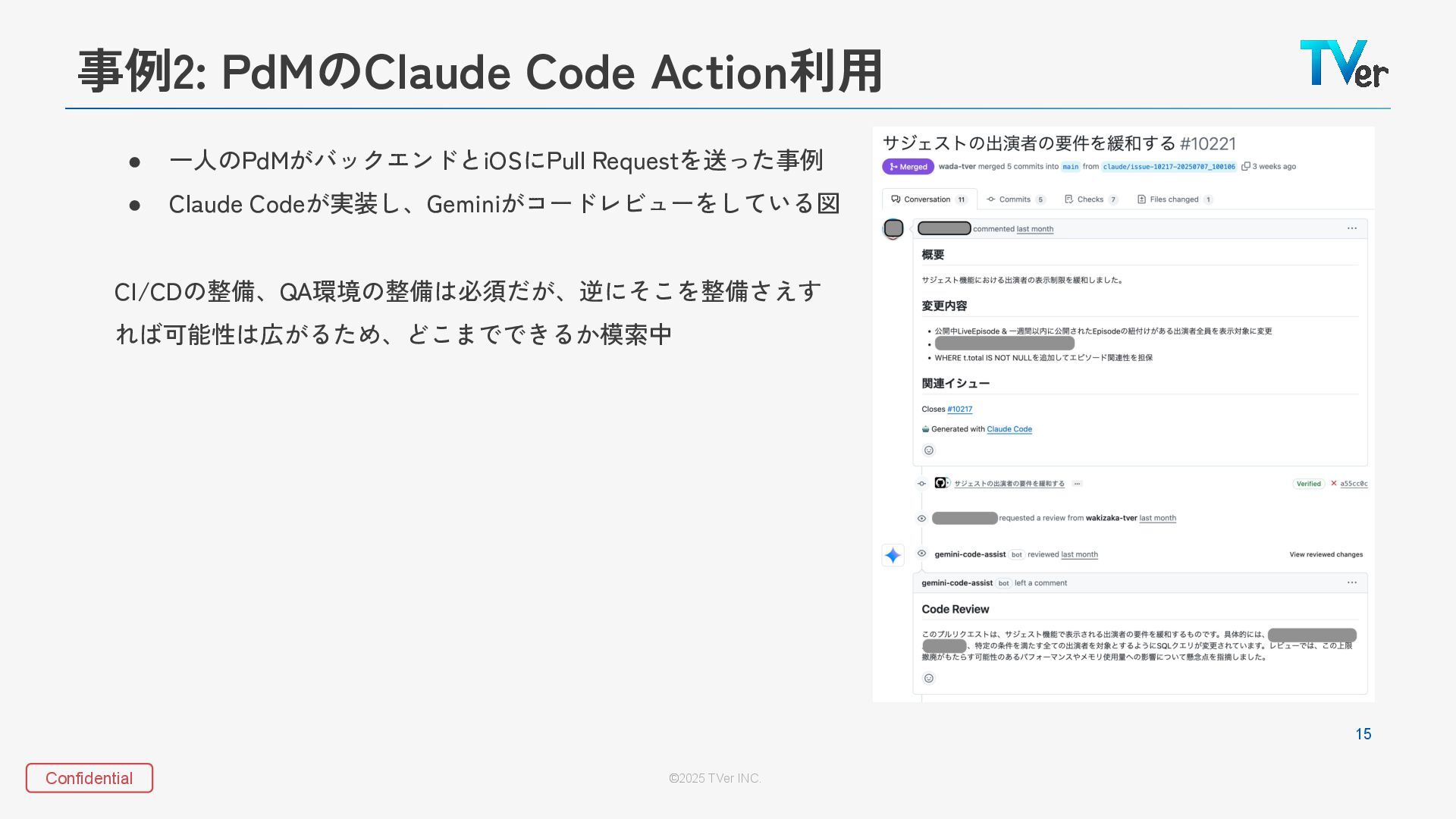The image size is (1456, 819).
Task: Click the commit node icon on the timeline
Action: point(921,484)
